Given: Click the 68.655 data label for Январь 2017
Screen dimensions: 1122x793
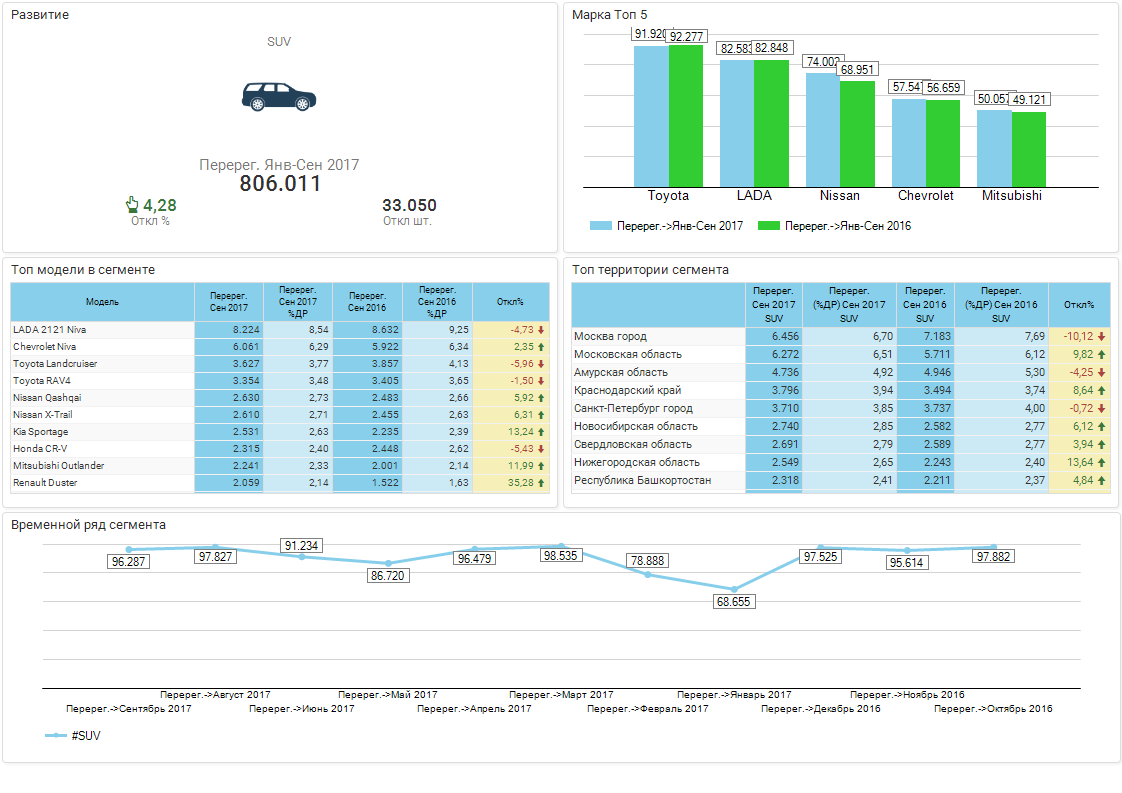Looking at the screenshot, I should tap(734, 602).
